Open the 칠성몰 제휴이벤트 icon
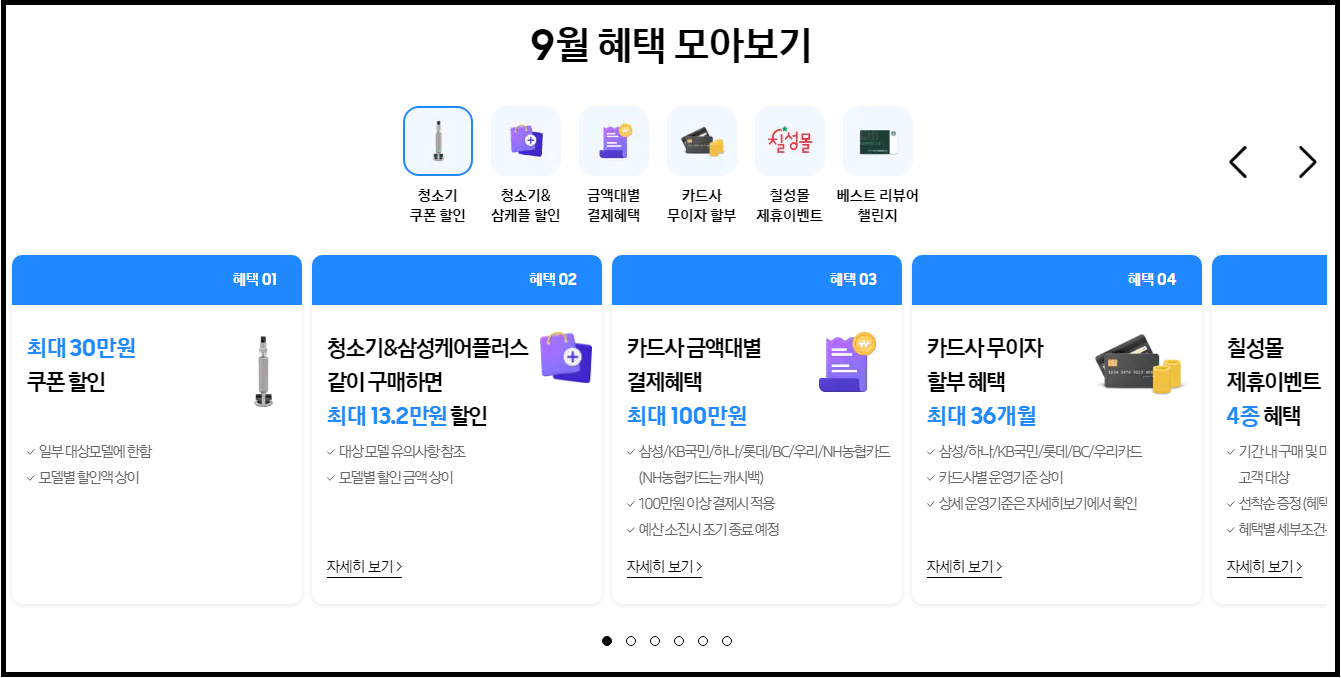1341x678 pixels. pos(789,140)
